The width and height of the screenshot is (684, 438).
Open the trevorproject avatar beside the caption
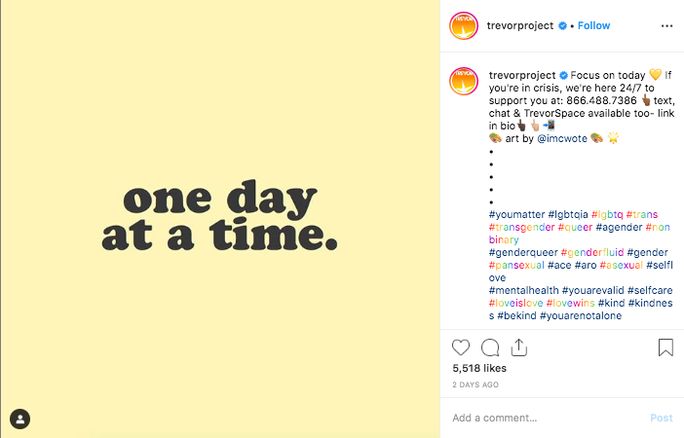[463, 81]
